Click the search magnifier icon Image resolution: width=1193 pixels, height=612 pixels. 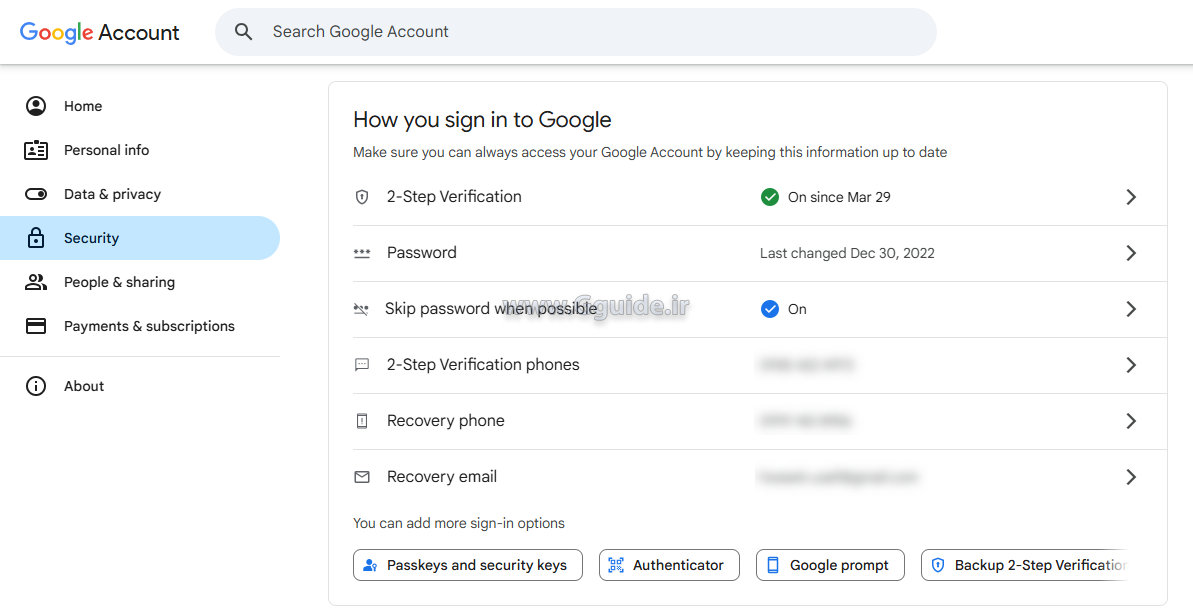(x=243, y=32)
